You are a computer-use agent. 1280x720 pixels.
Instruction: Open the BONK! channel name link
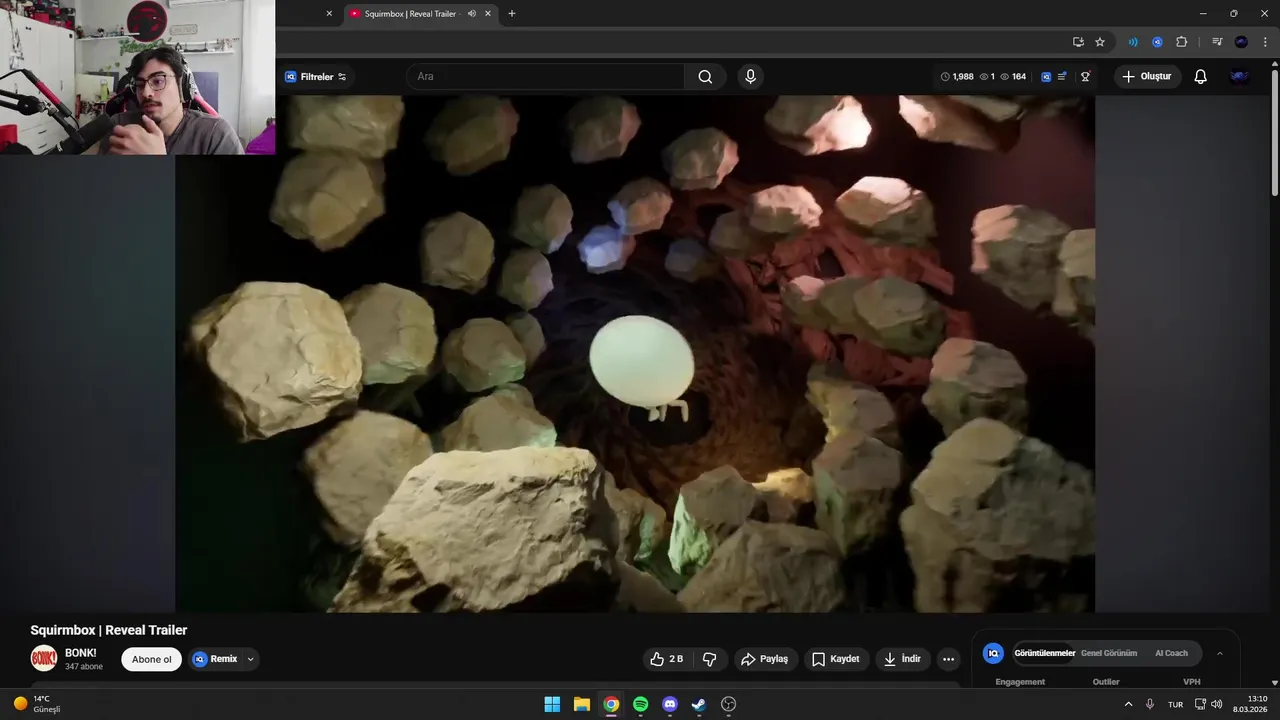tap(81, 653)
